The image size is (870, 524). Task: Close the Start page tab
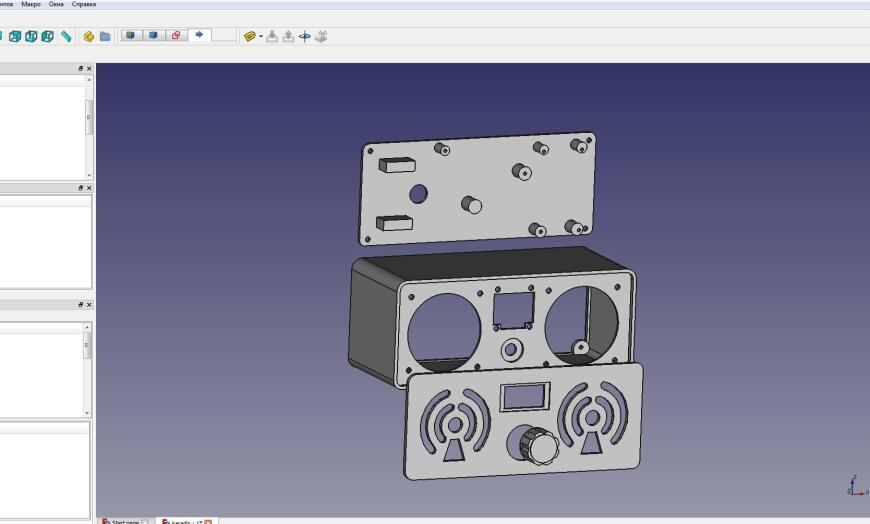point(145,521)
